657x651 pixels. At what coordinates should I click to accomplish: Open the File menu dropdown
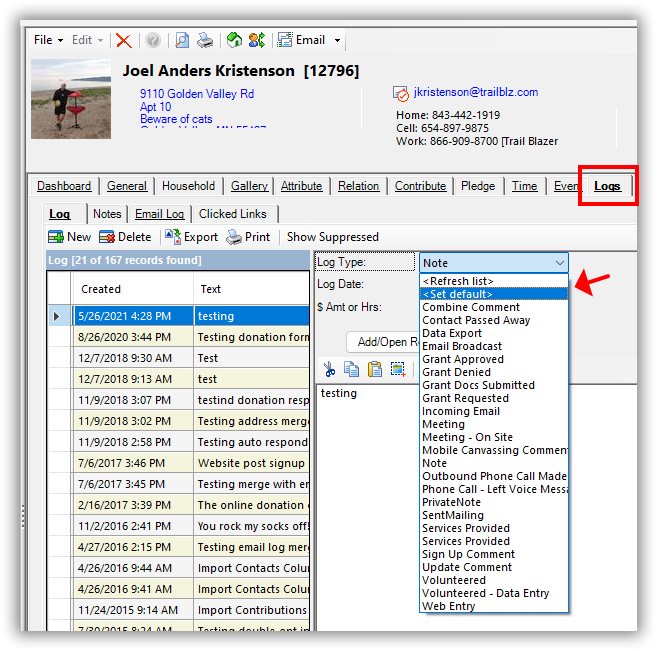click(x=48, y=41)
